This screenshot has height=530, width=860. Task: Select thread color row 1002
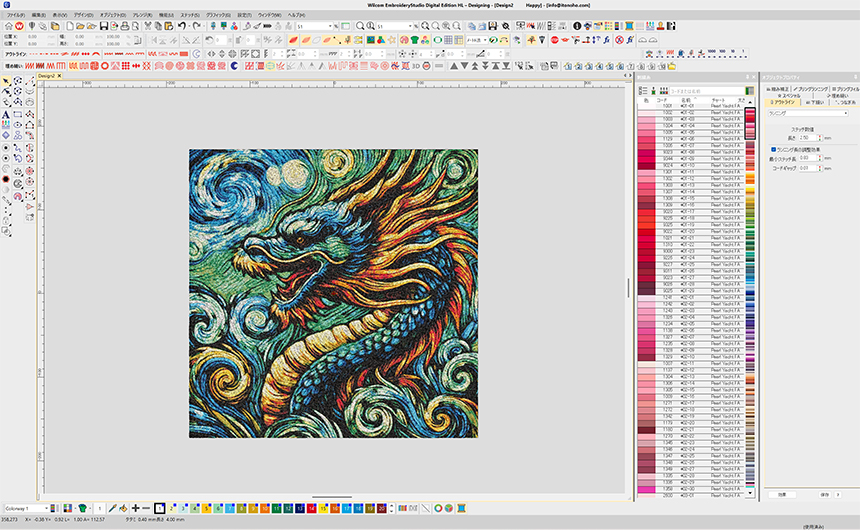668,113
